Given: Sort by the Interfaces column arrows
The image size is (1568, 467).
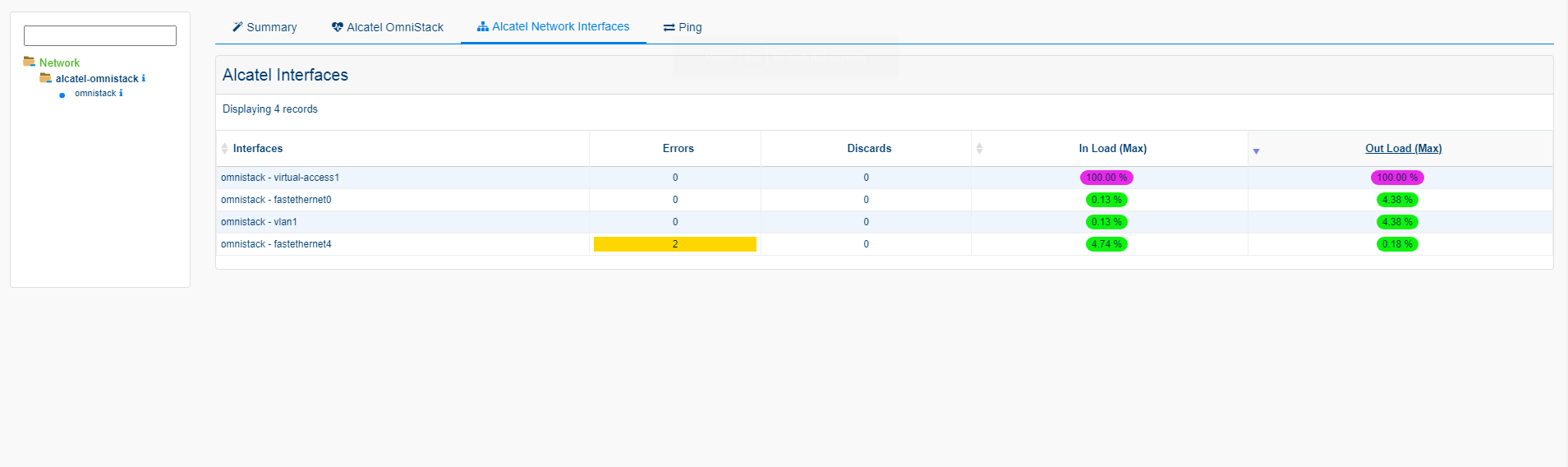Looking at the screenshot, I should click(x=224, y=149).
